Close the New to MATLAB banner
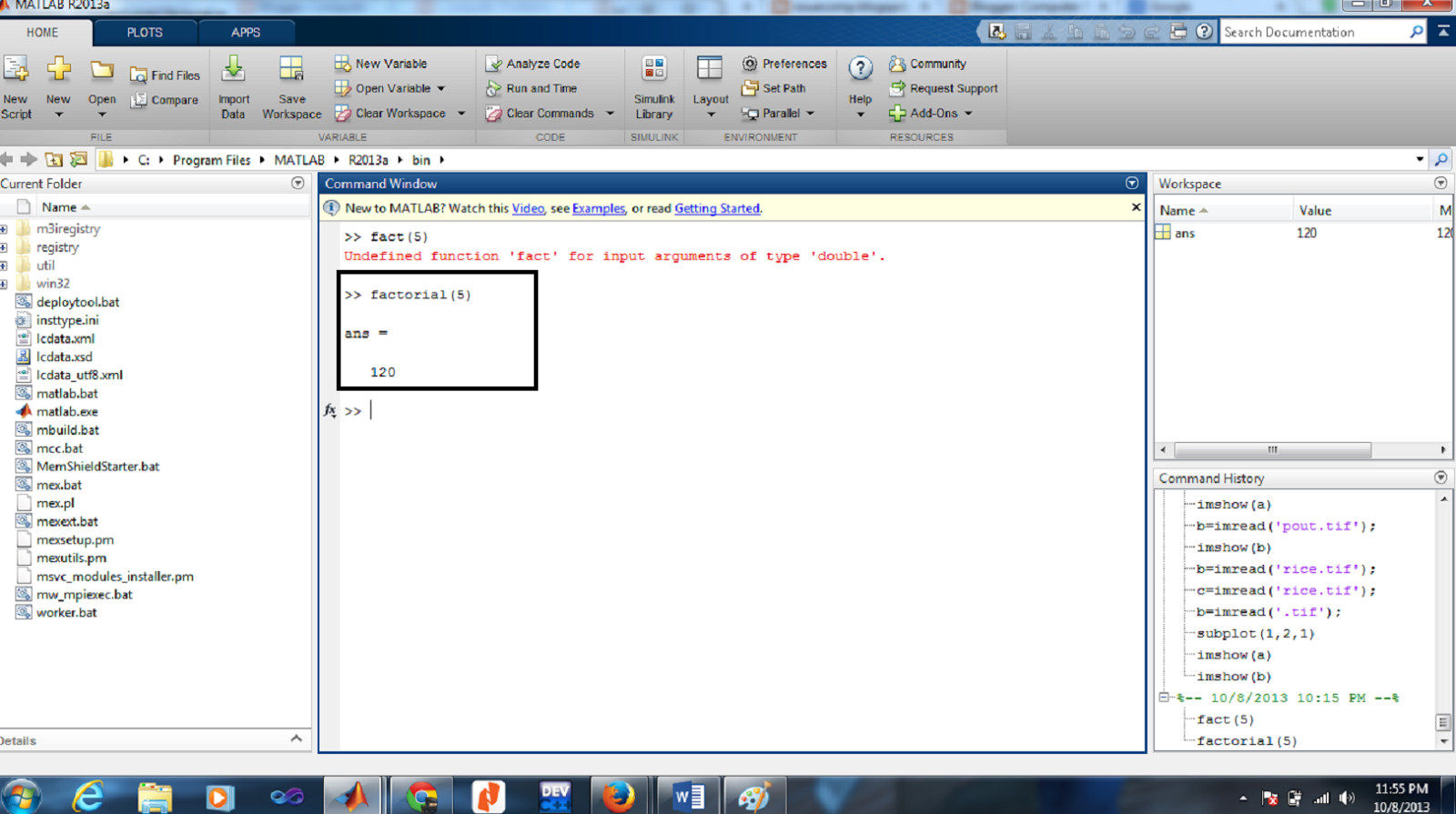The image size is (1456, 814). [x=1136, y=207]
